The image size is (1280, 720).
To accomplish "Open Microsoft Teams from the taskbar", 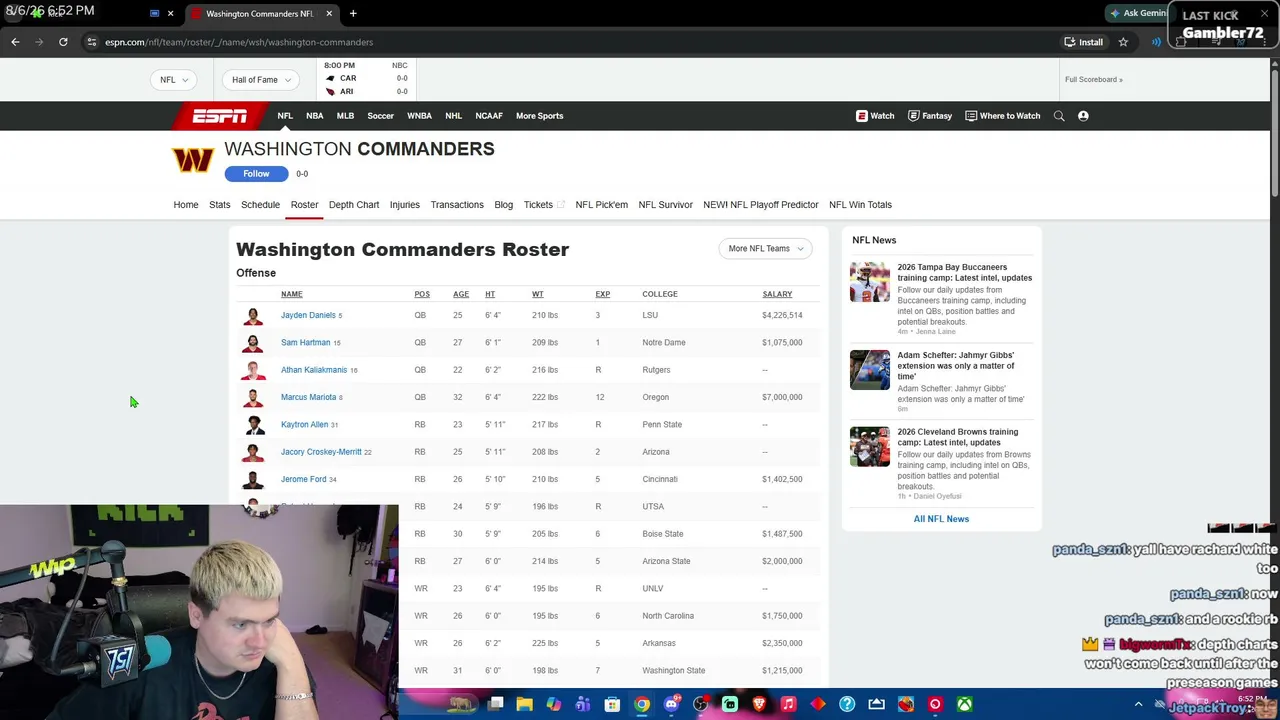I will pos(583,705).
